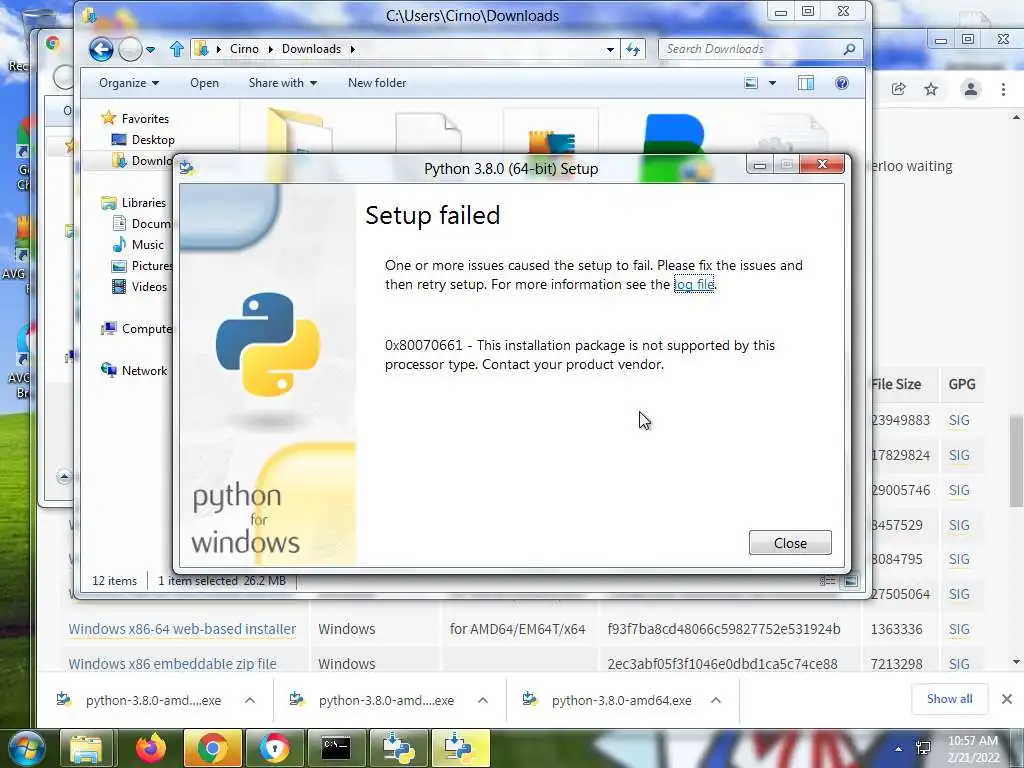Screen dimensions: 1024x768
Task: Launch Firefox from taskbar
Action: pyautogui.click(x=150, y=748)
